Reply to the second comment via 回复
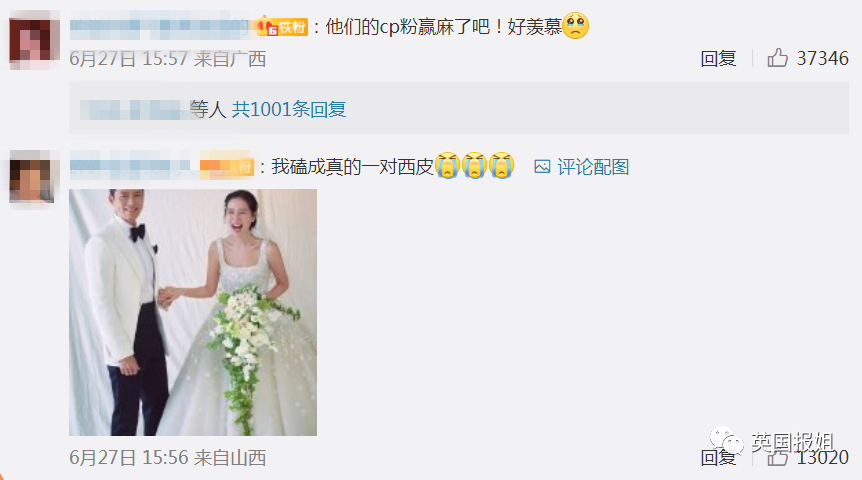The width and height of the screenshot is (862, 480). coord(718,457)
